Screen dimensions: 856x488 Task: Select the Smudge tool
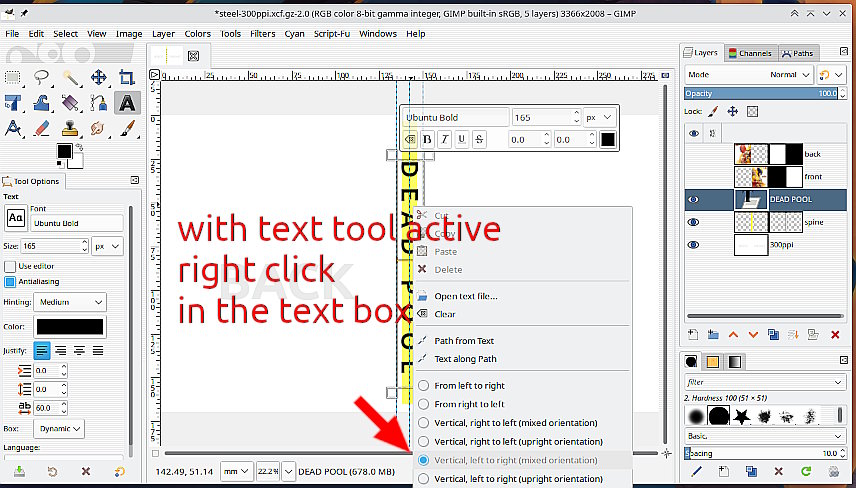(x=99, y=129)
